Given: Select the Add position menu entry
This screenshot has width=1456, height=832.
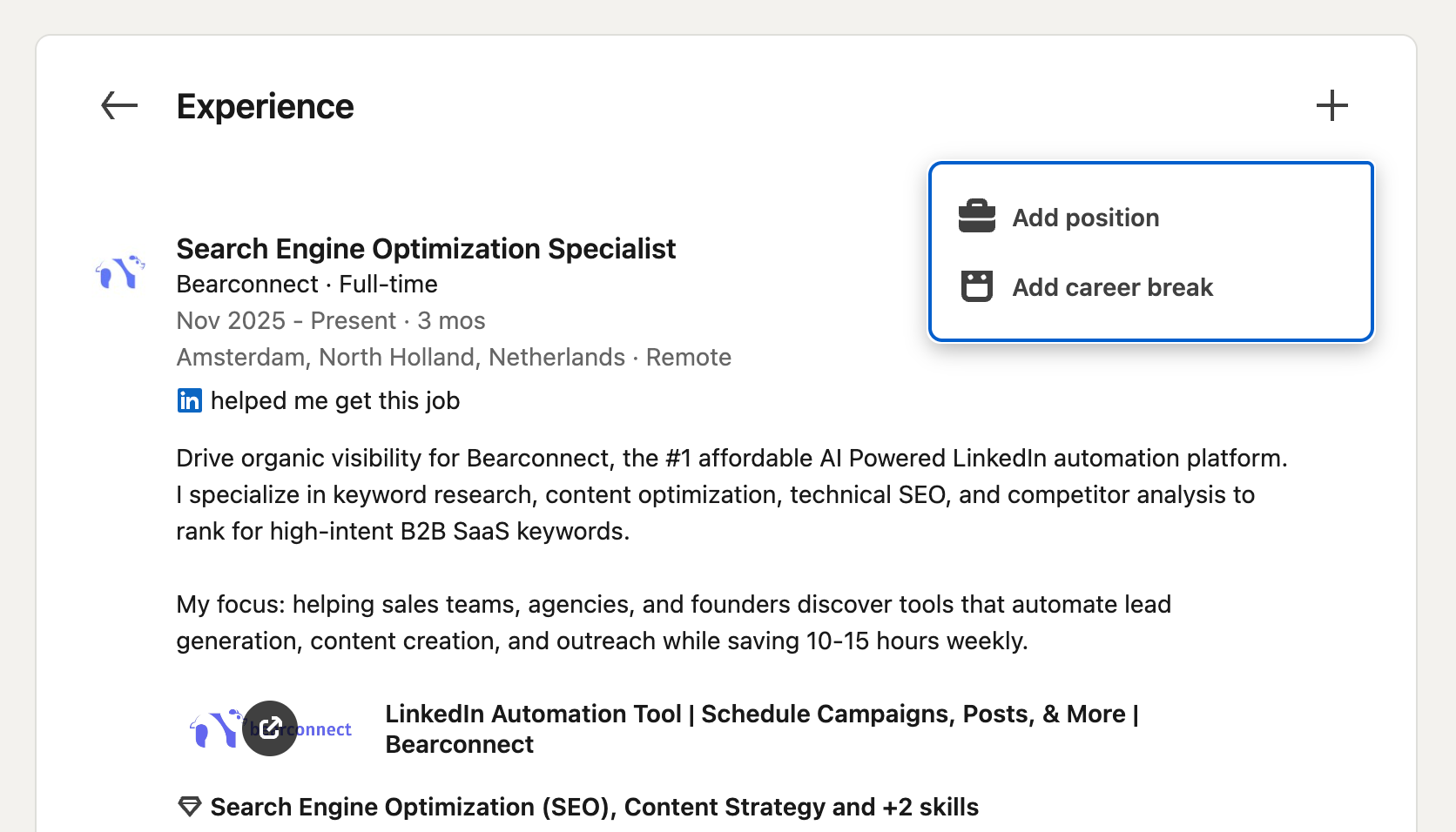Looking at the screenshot, I should 1085,218.
